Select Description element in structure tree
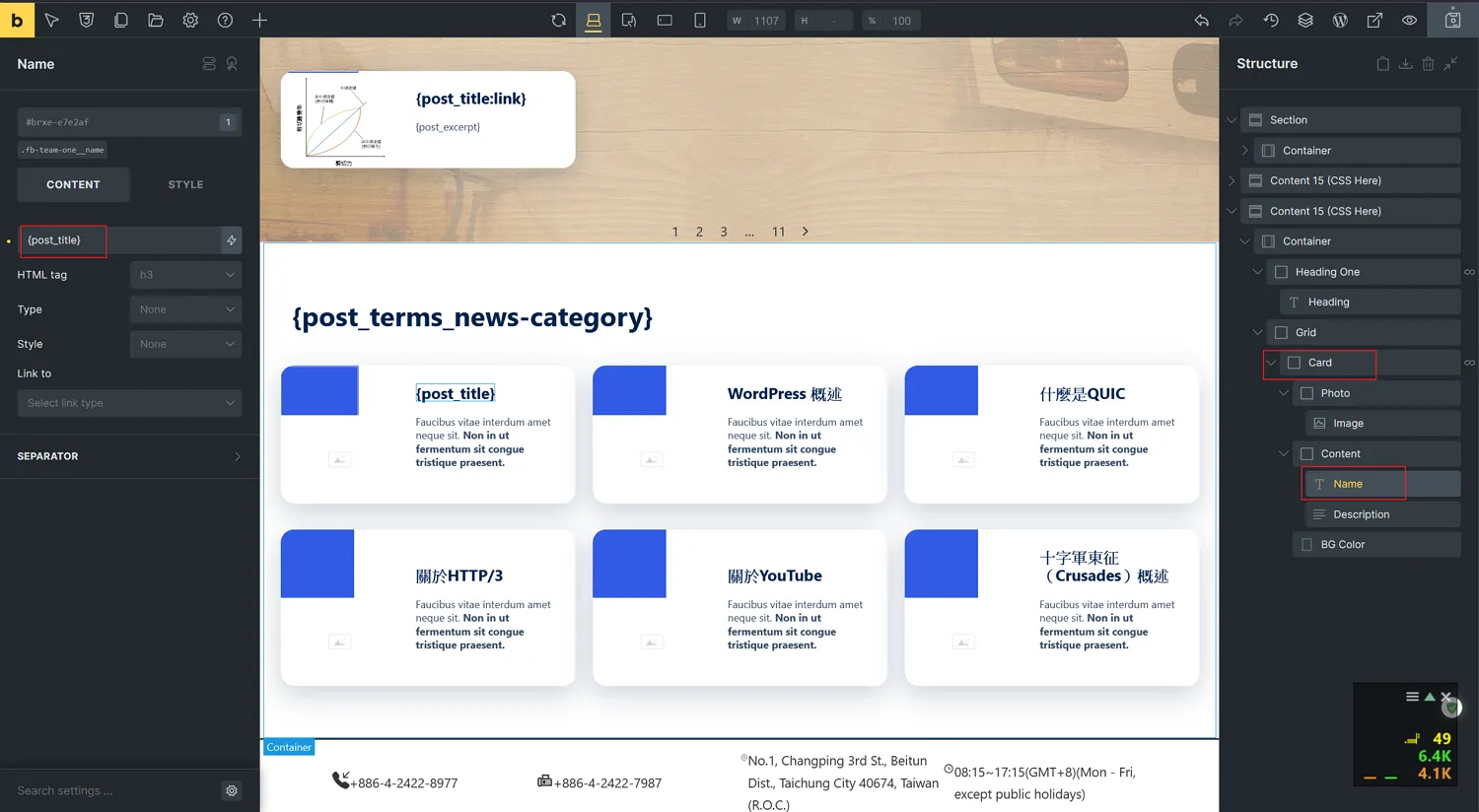The width and height of the screenshot is (1479, 812). tap(1361, 514)
